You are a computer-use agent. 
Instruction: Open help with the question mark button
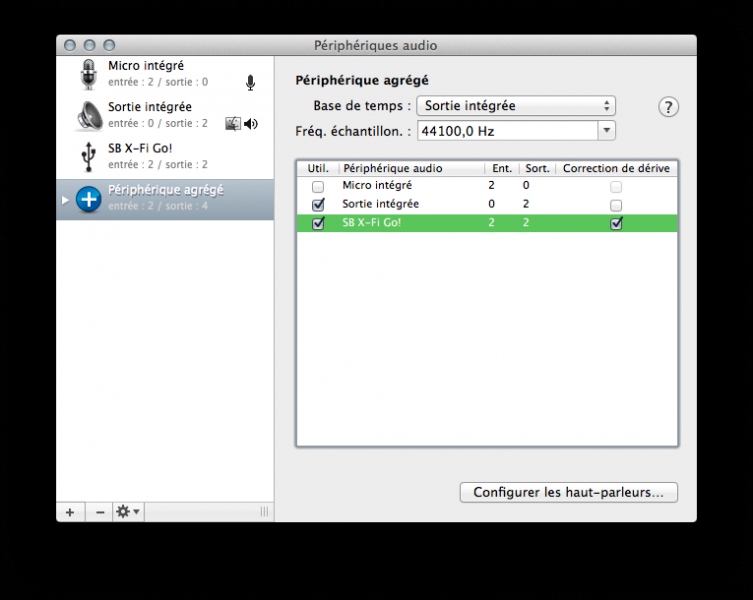(668, 107)
